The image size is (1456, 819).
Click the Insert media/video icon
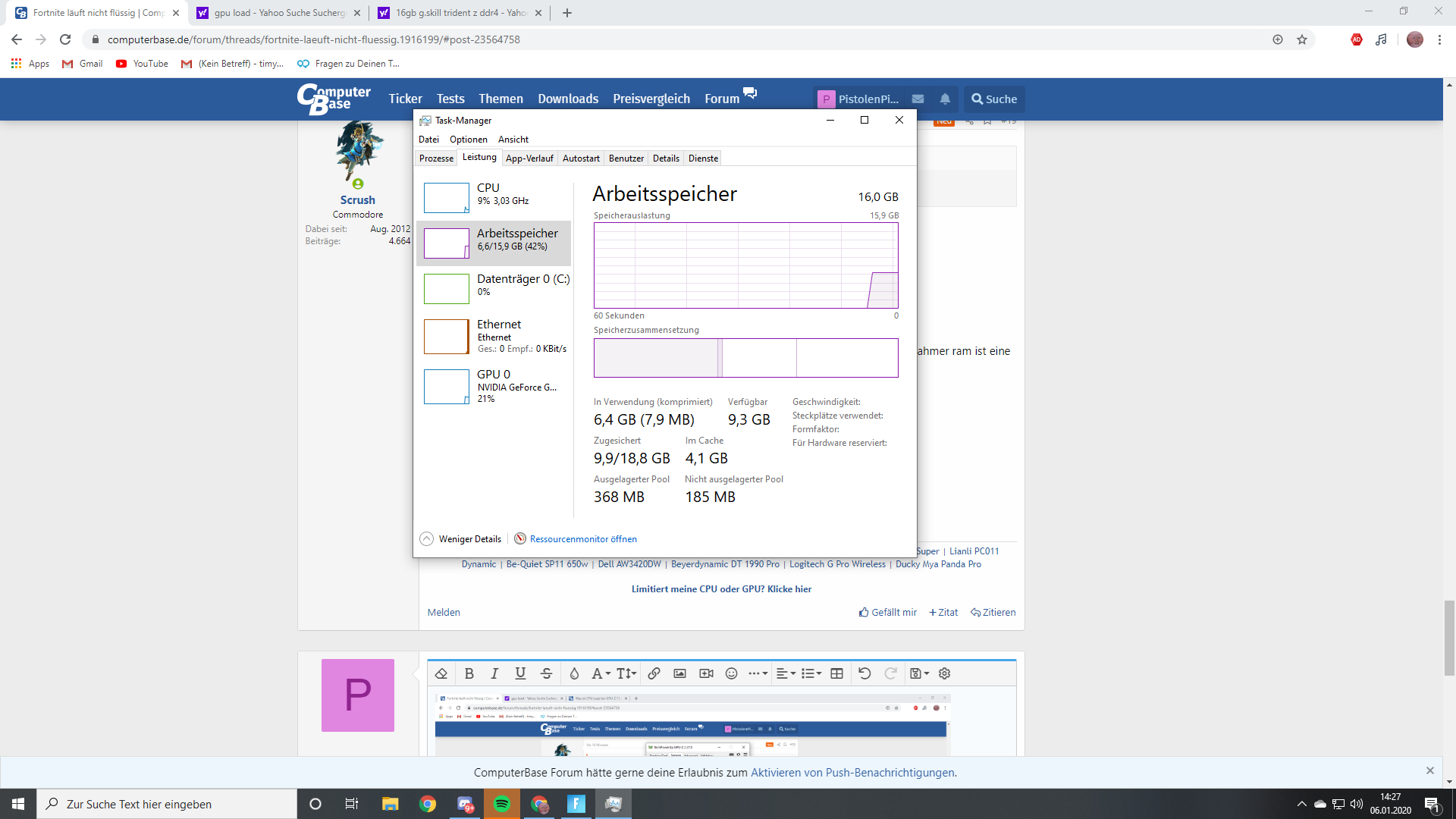[x=705, y=673]
